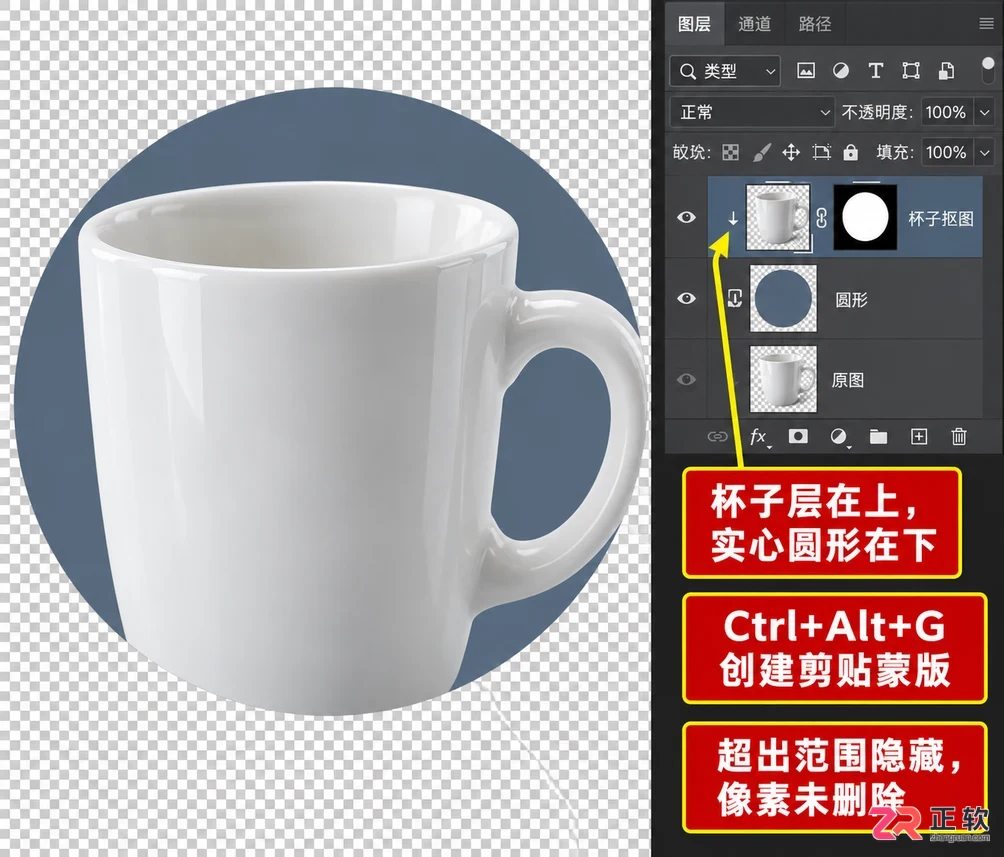1004x857 pixels.
Task: Expand the 不透明度 slider arrow
Action: coord(984,113)
